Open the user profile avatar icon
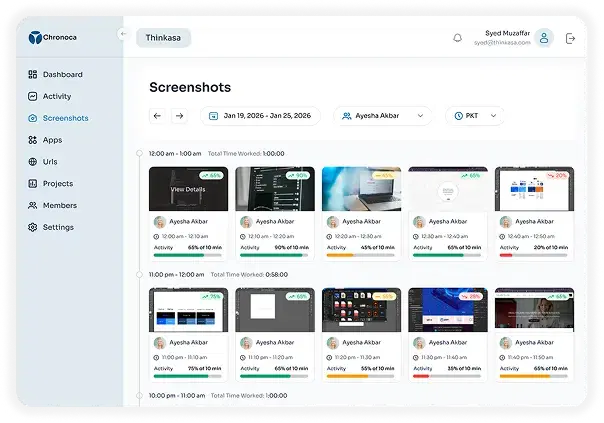 click(544, 38)
